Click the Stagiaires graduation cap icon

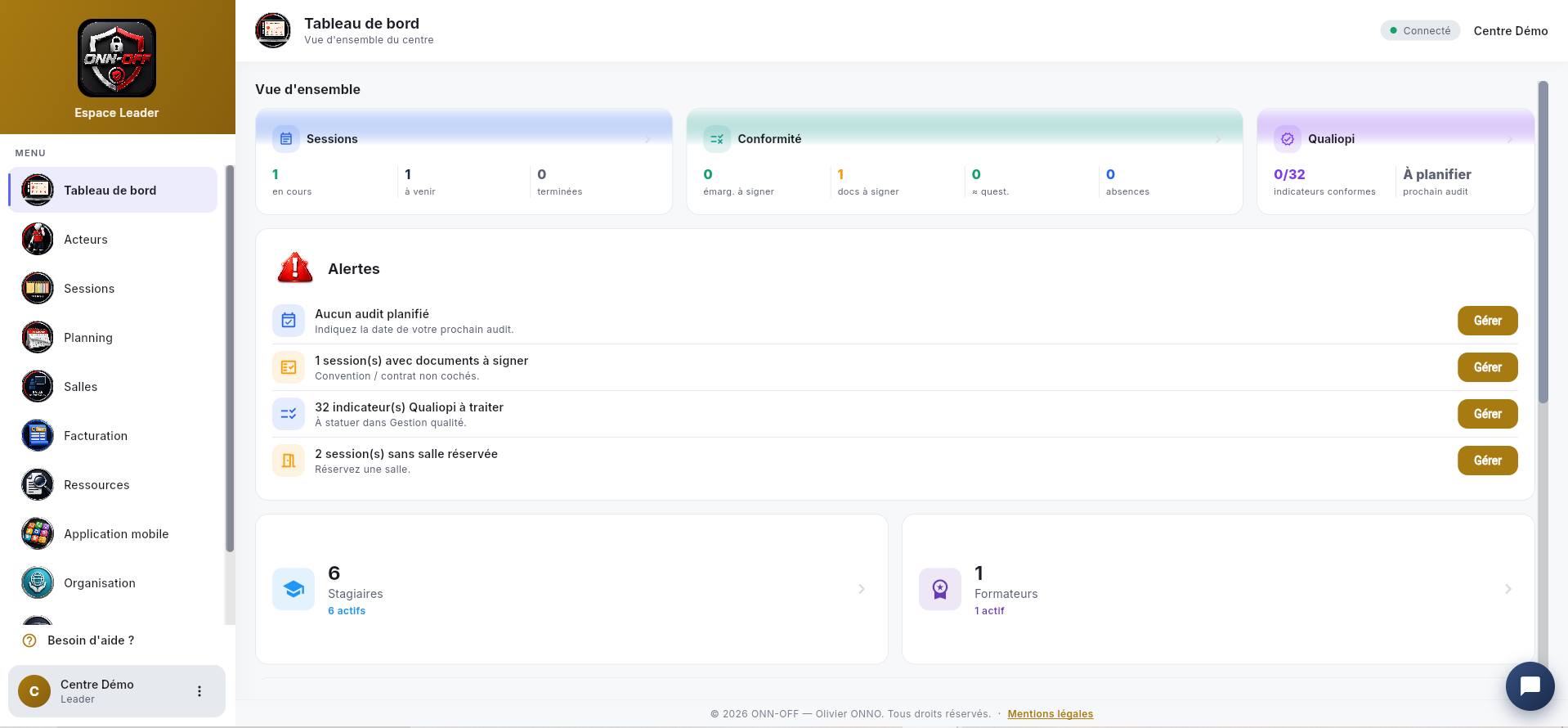(293, 589)
